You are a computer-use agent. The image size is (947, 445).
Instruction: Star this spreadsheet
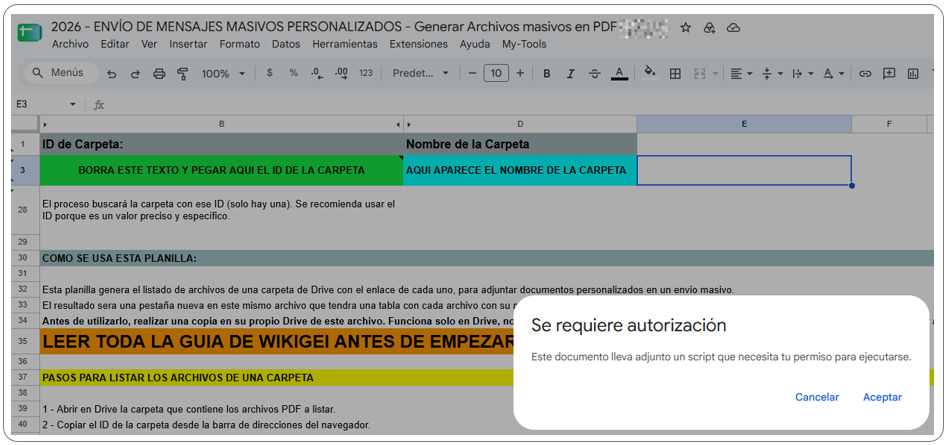[685, 27]
